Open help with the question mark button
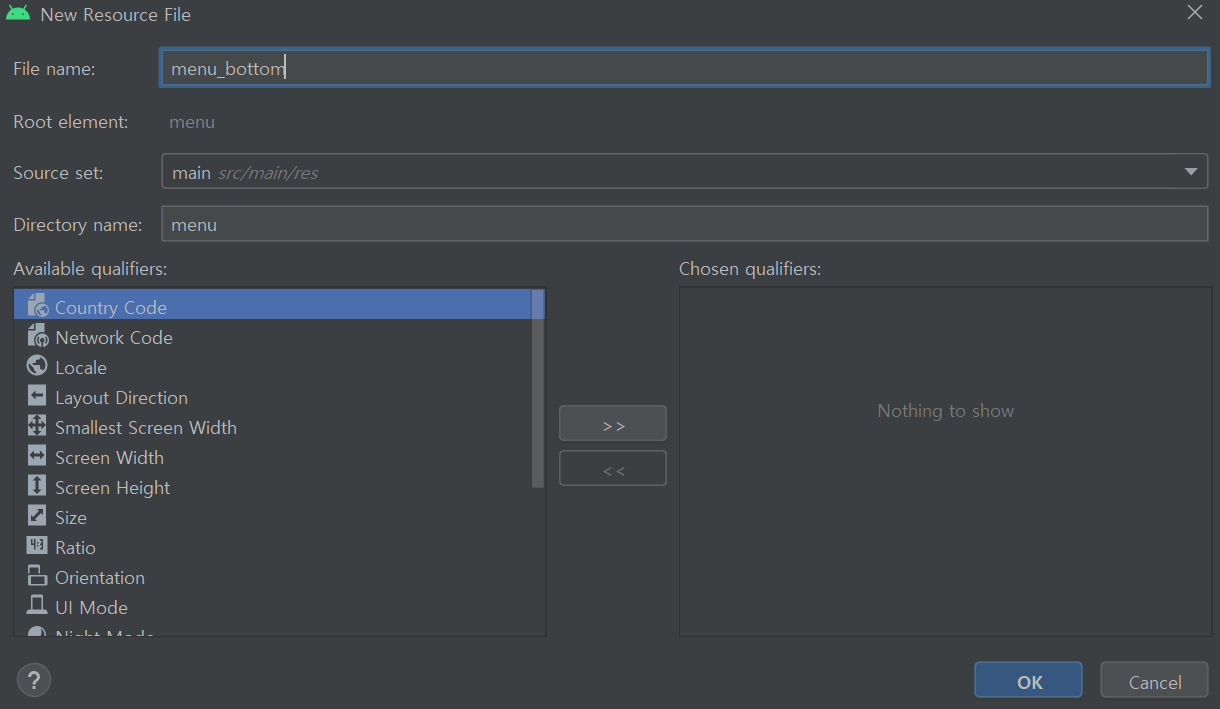The height and width of the screenshot is (709, 1220). (x=34, y=681)
